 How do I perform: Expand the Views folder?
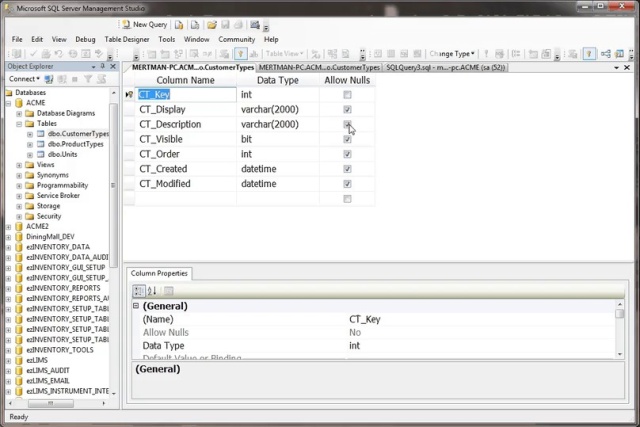[x=19, y=165]
